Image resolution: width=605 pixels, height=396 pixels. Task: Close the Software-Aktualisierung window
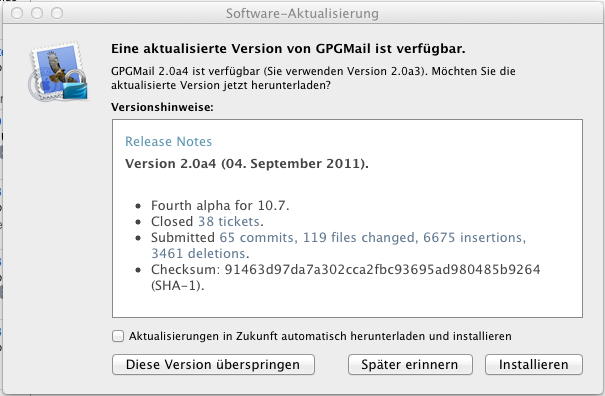pos(17,13)
